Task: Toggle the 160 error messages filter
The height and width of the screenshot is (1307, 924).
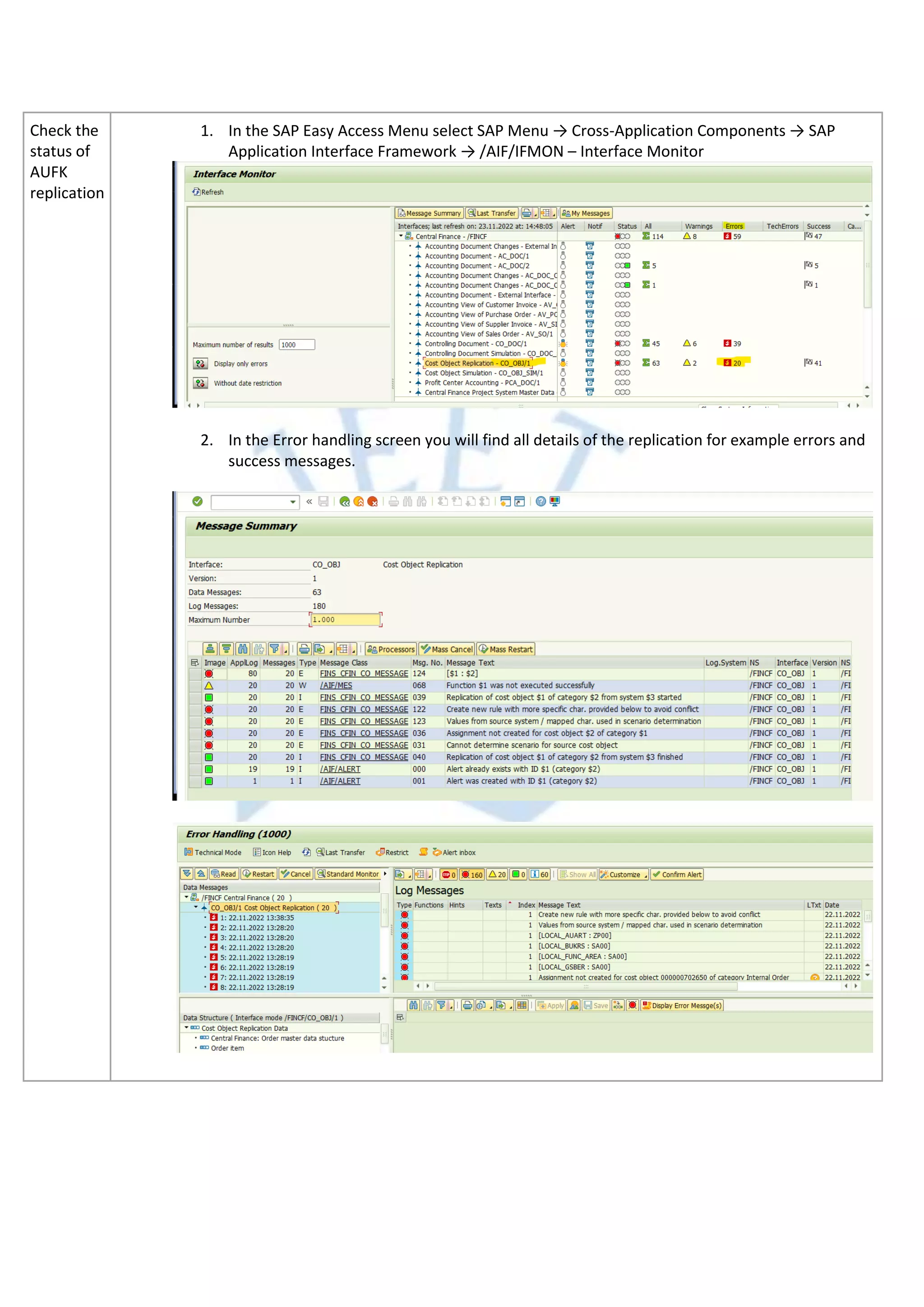Action: tap(471, 874)
